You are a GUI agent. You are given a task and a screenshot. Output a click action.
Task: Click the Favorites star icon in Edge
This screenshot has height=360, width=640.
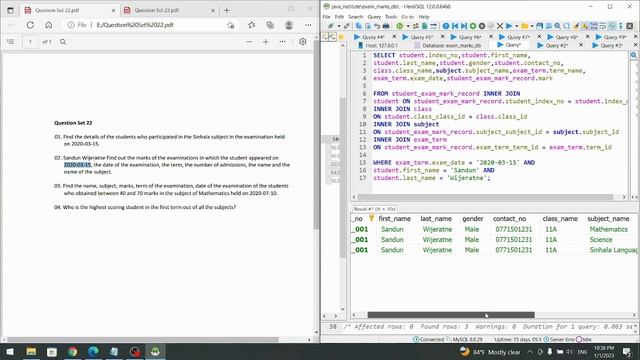[x=251, y=25]
